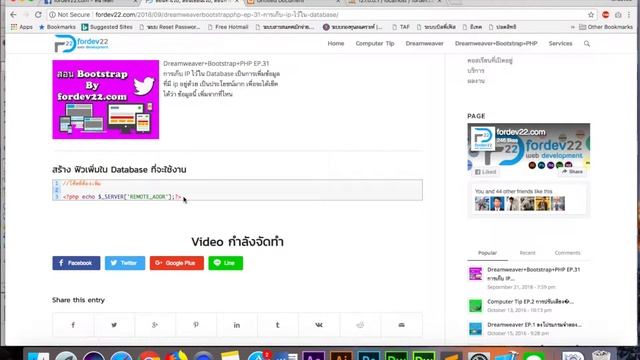Switch to the 127.0.0.1 localhost browser tab
This screenshot has width=640, height=360.
pyautogui.click(x=394, y=2)
